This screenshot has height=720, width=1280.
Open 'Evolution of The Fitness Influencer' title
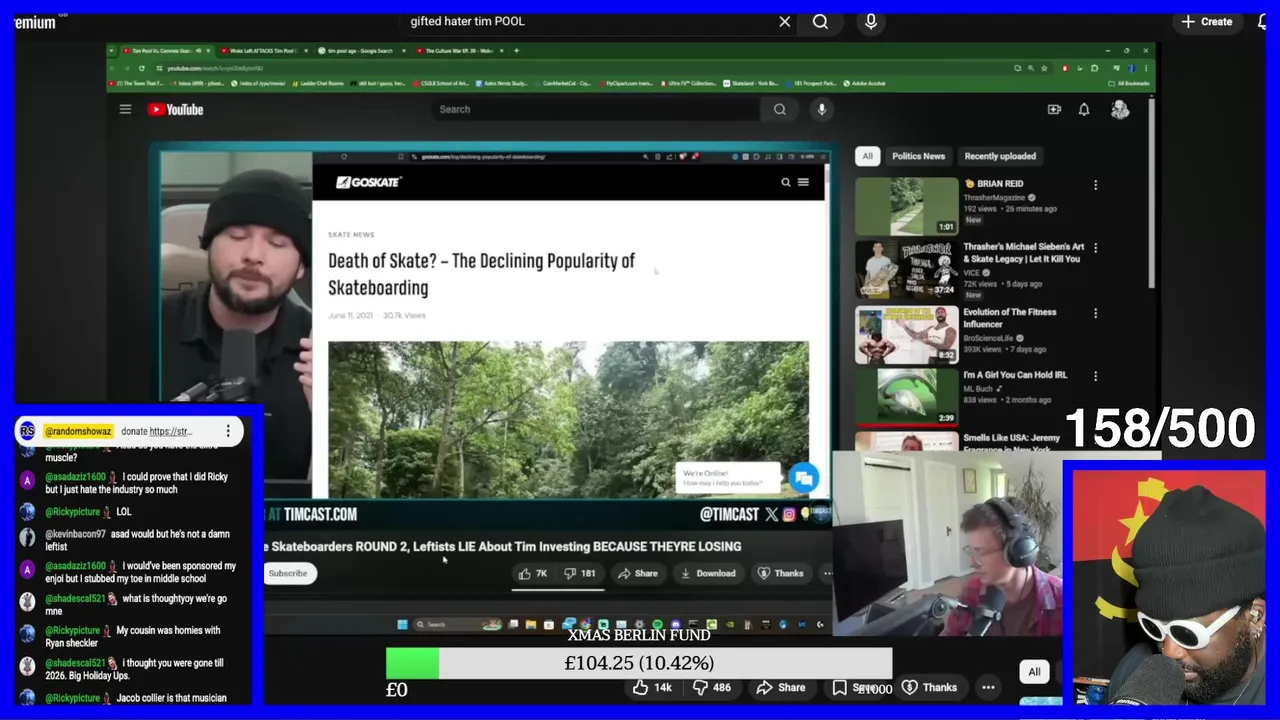tap(1009, 318)
